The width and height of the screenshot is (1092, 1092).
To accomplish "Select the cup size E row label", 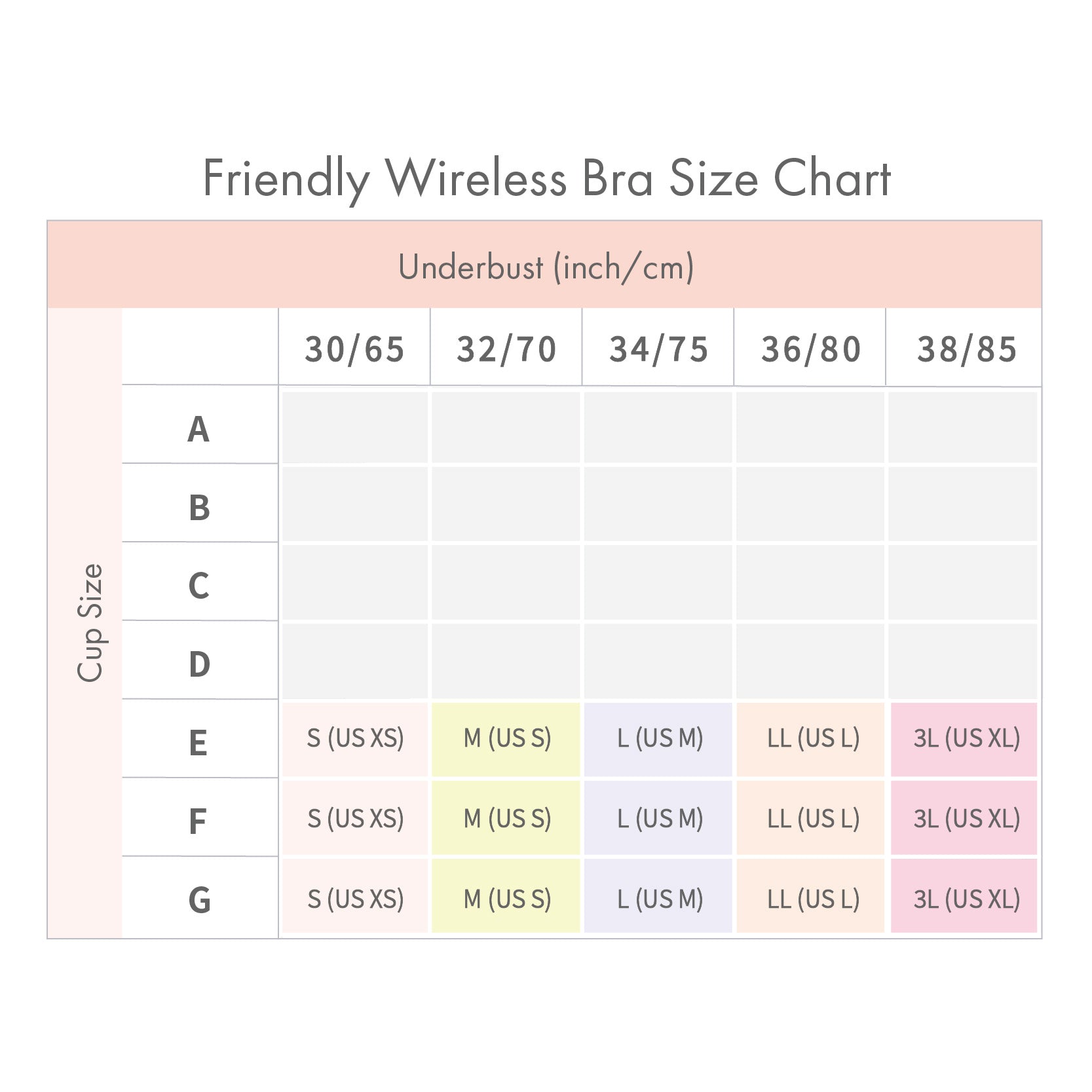I will [198, 743].
